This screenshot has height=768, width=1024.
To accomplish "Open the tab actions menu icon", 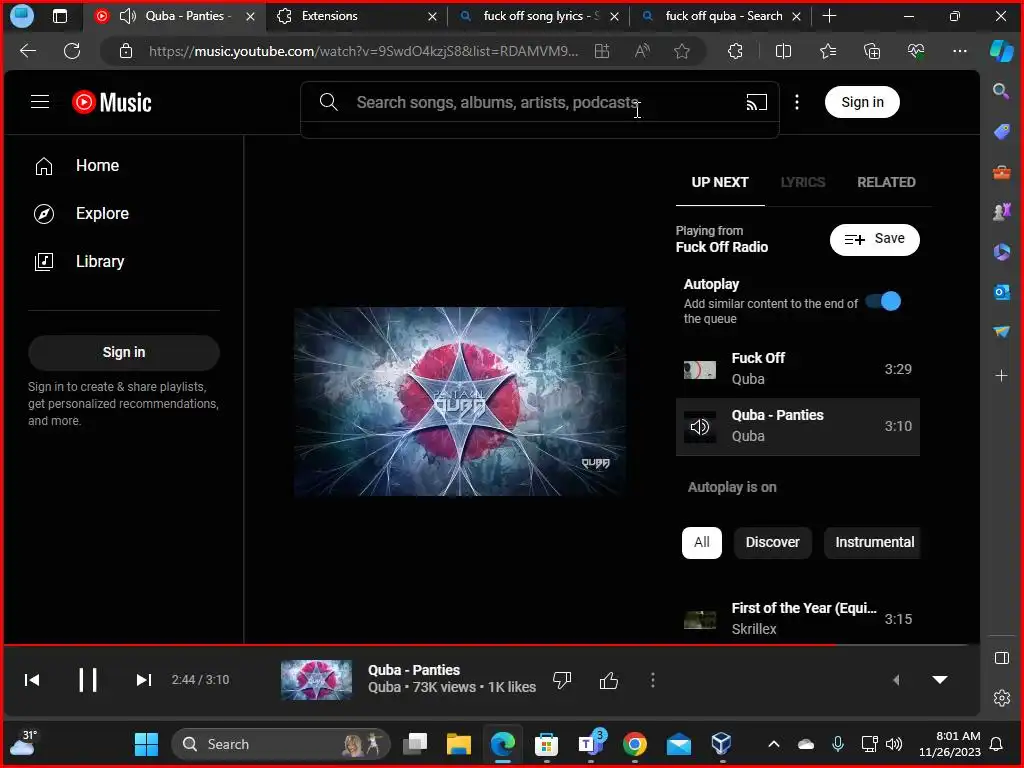I will tap(59, 16).
